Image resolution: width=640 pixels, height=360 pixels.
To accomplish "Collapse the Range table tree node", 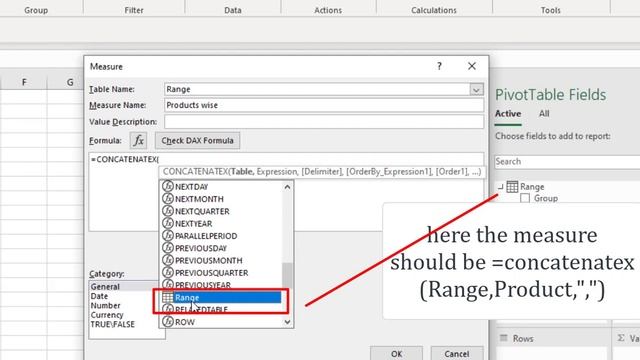I will (500, 187).
